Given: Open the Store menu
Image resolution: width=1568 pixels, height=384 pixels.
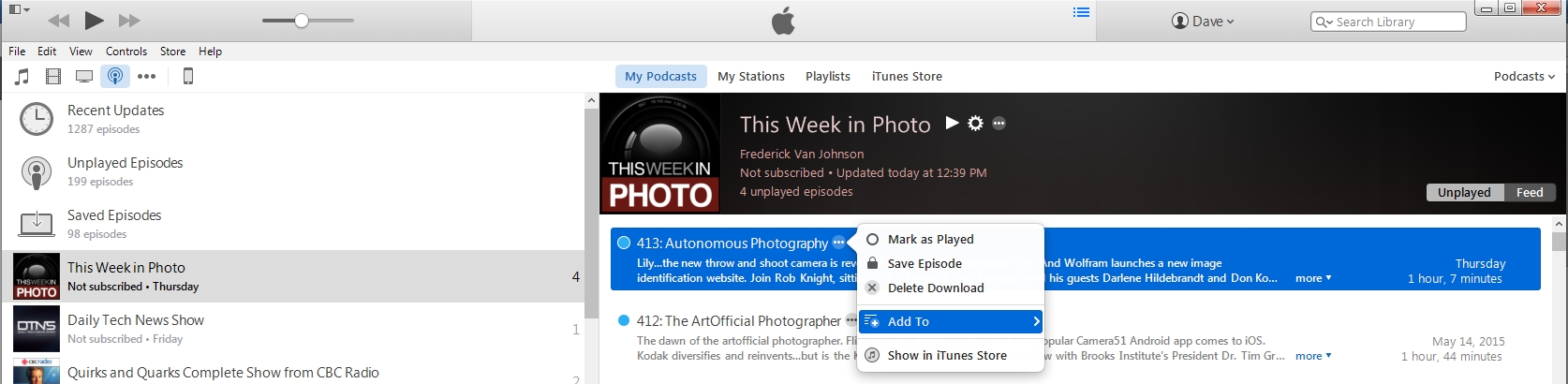Looking at the screenshot, I should [x=172, y=52].
